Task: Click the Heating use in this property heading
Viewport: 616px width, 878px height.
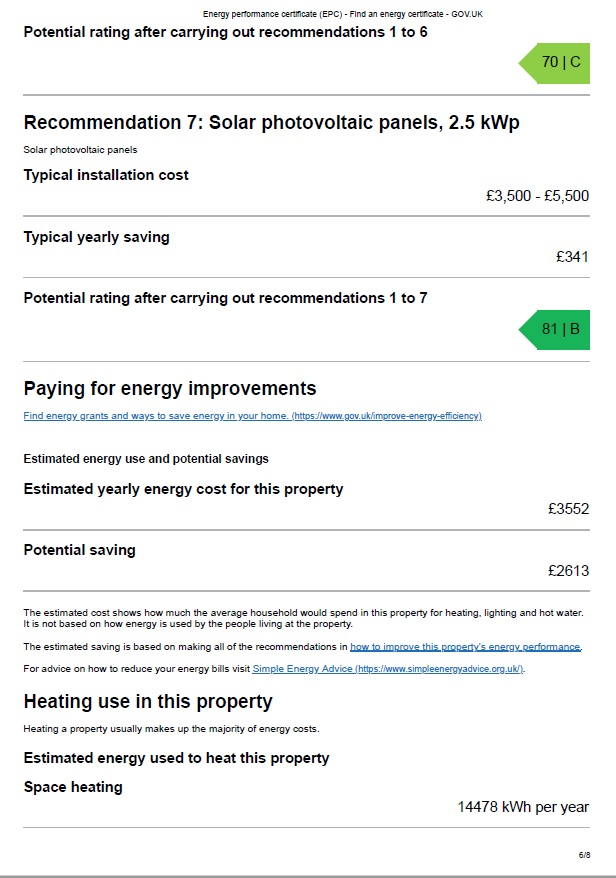Action: pos(148,701)
